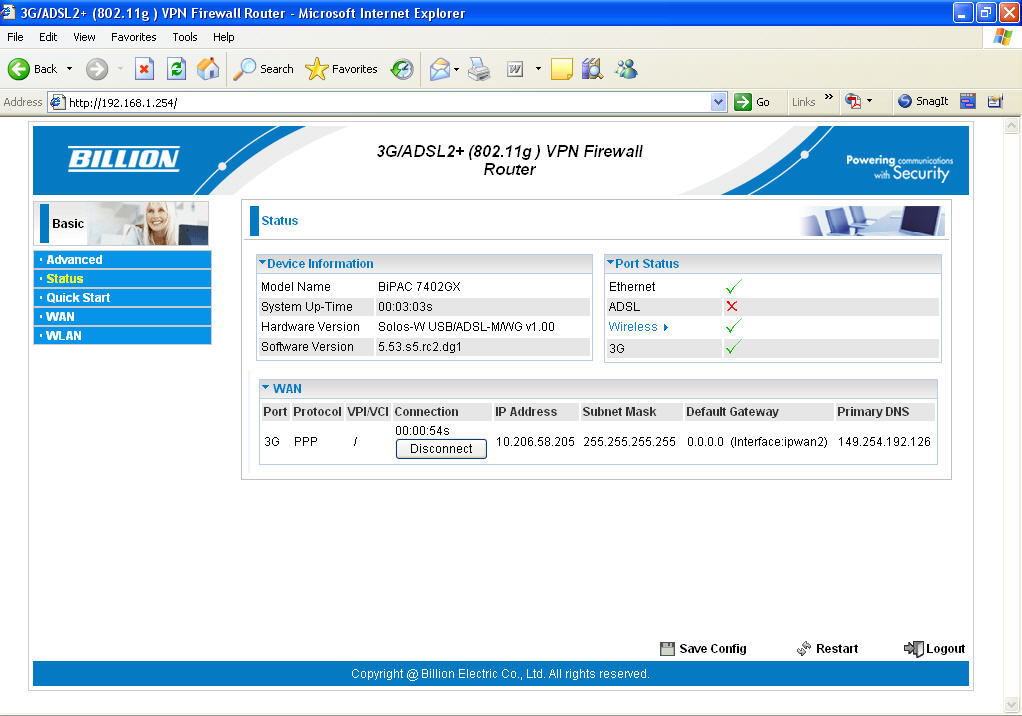
Task: Stop loading the page with the red X icon
Action: click(x=144, y=69)
